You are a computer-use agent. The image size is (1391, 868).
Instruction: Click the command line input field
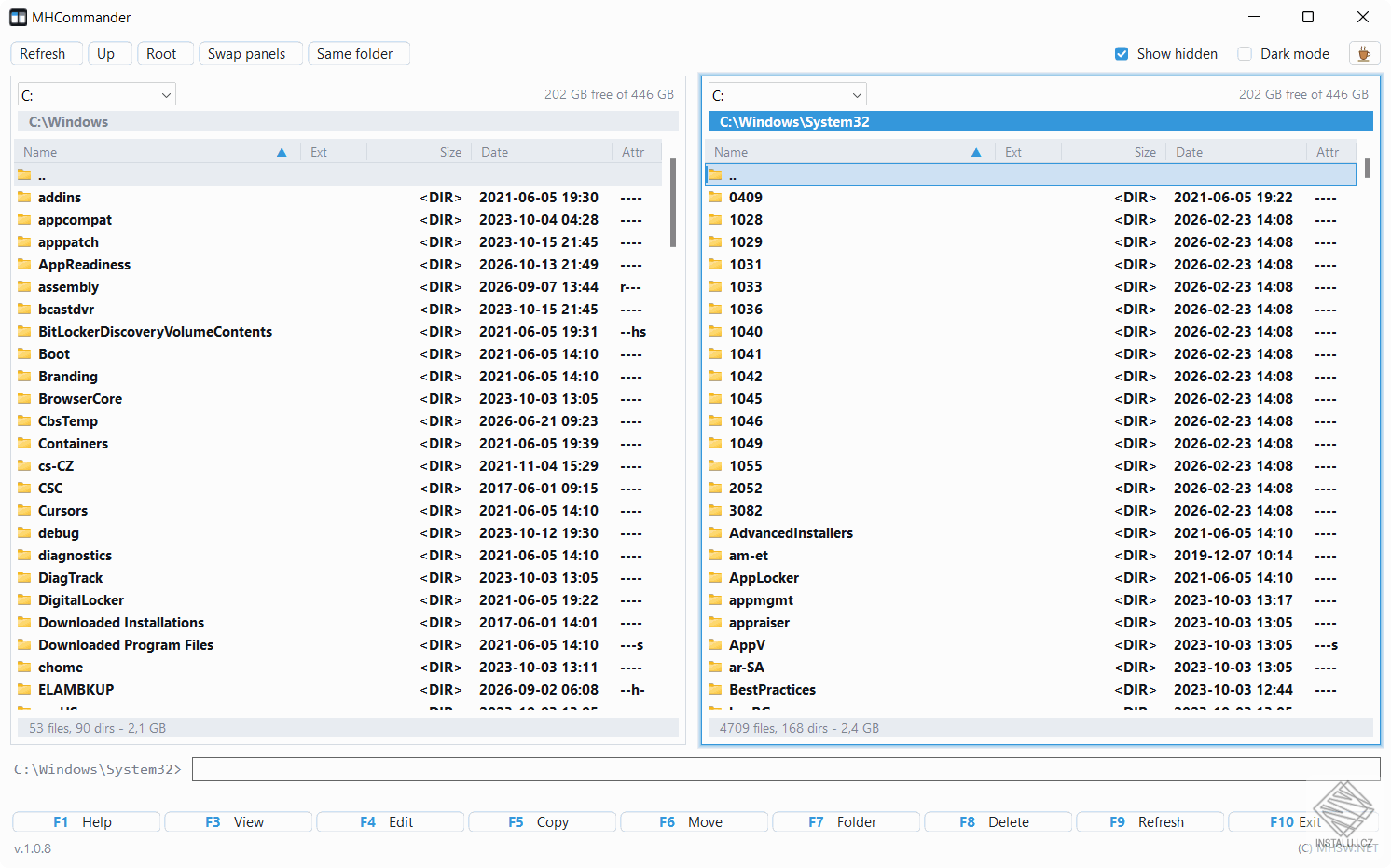[786, 769]
